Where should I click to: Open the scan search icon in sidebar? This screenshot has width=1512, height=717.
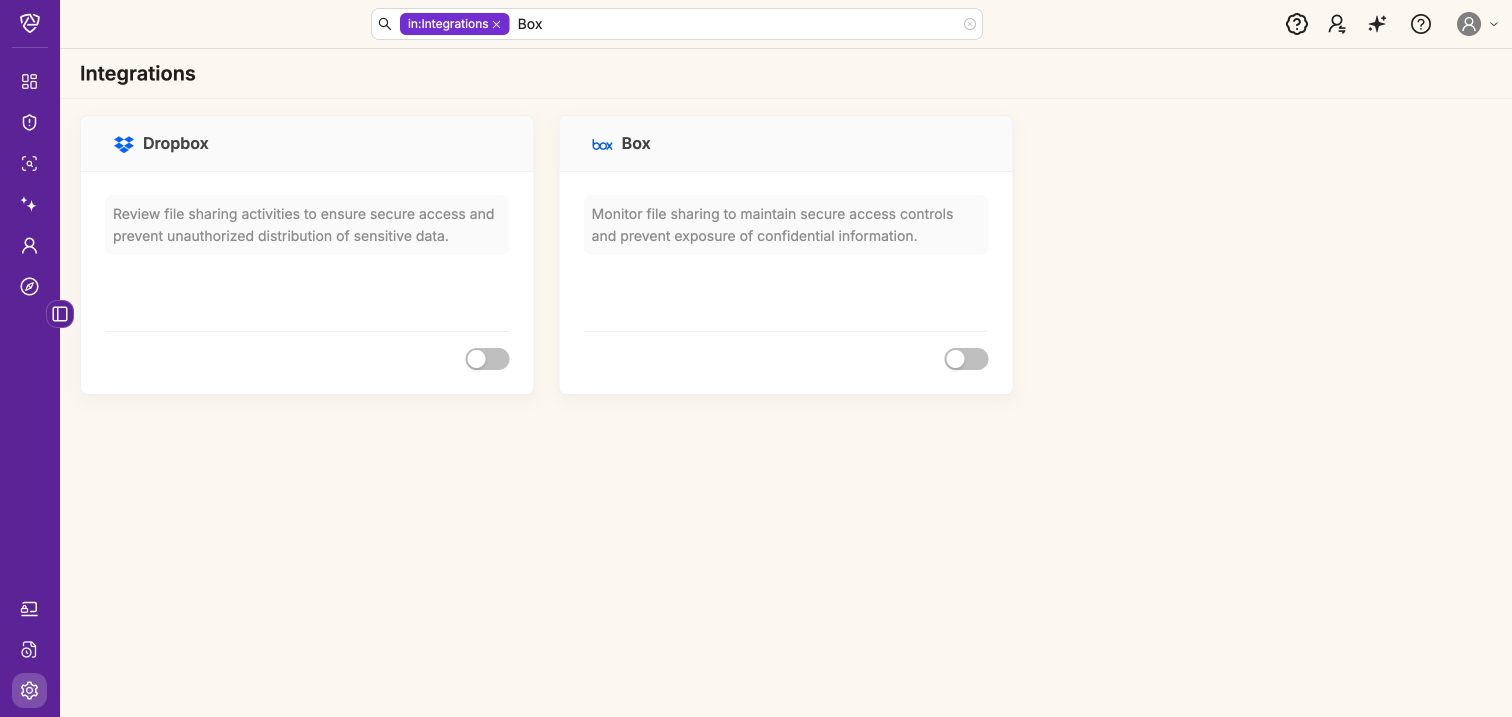point(30,164)
